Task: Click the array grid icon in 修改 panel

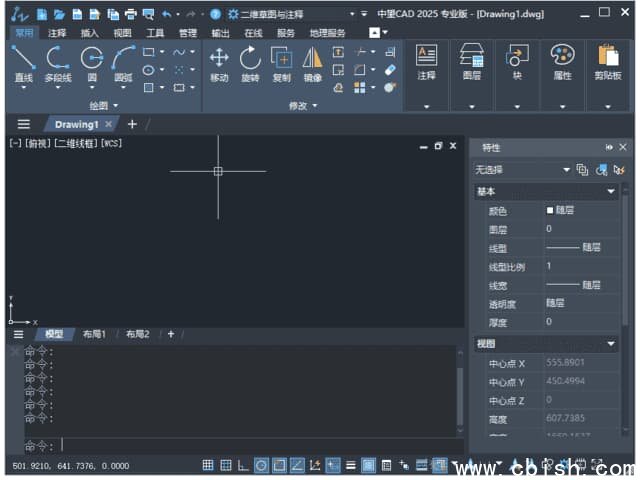Action: [x=360, y=87]
